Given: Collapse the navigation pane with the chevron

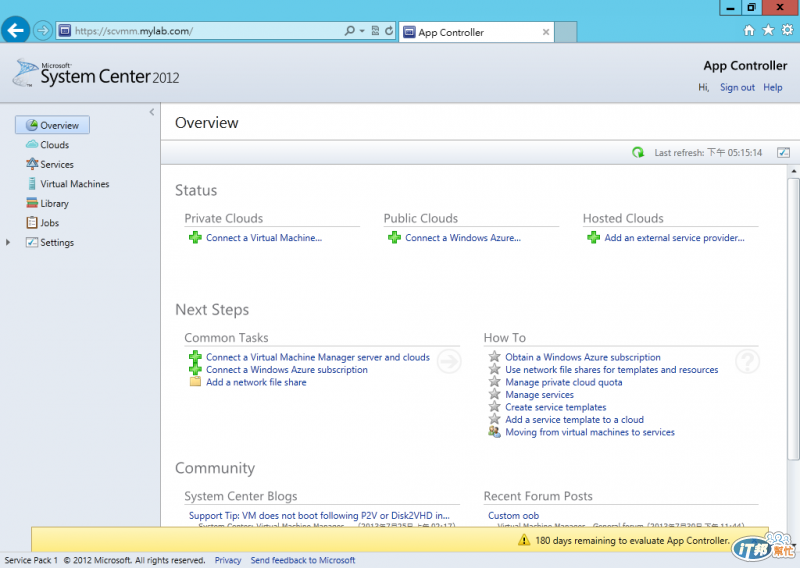Looking at the screenshot, I should pos(152,112).
